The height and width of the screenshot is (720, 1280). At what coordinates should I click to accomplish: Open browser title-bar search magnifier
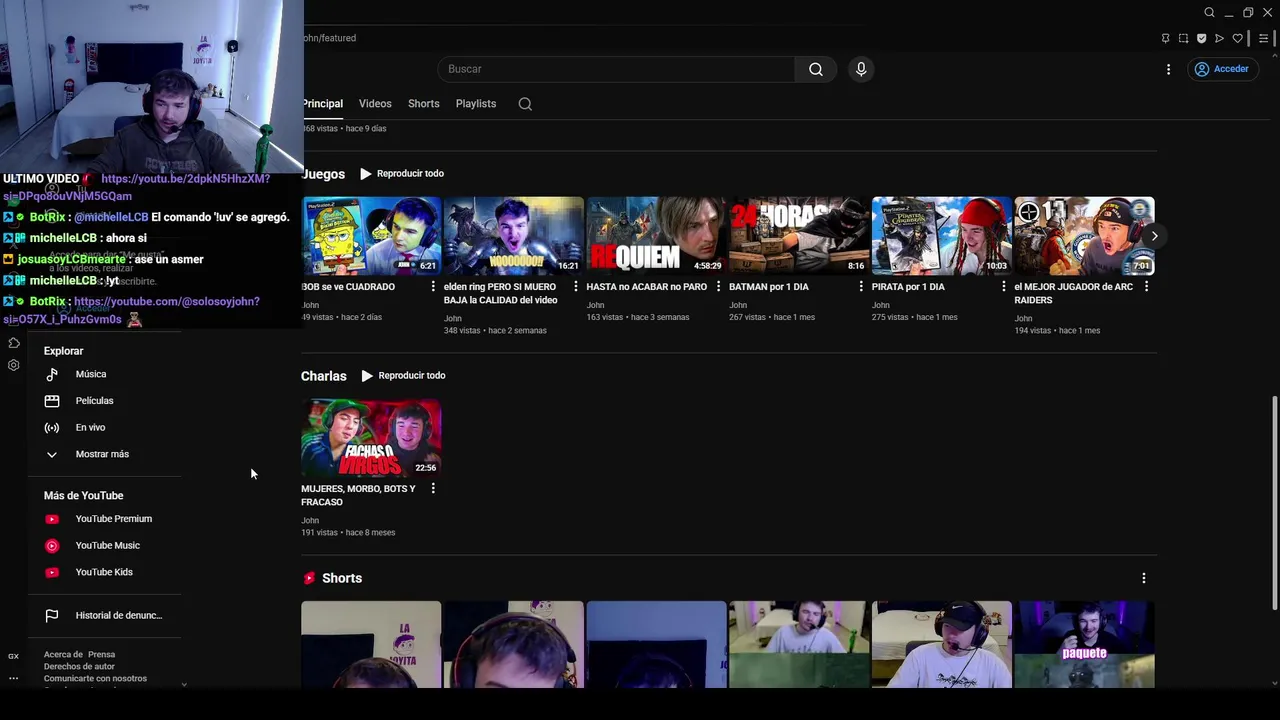(1209, 13)
